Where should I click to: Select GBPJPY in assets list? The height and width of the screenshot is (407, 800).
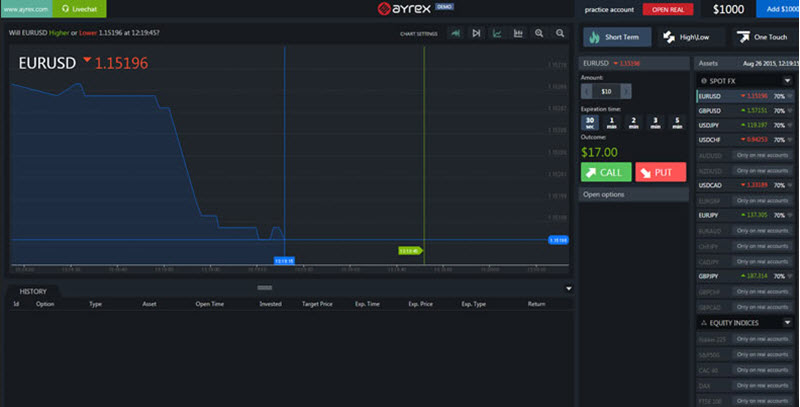point(745,276)
